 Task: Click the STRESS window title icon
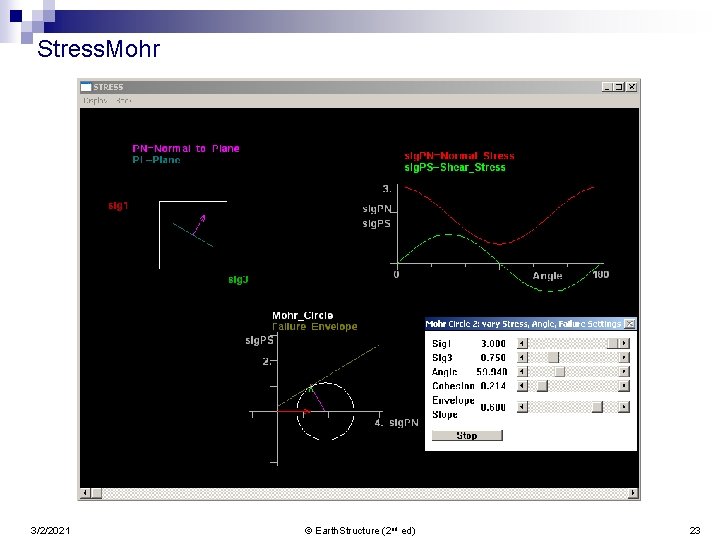(86, 87)
